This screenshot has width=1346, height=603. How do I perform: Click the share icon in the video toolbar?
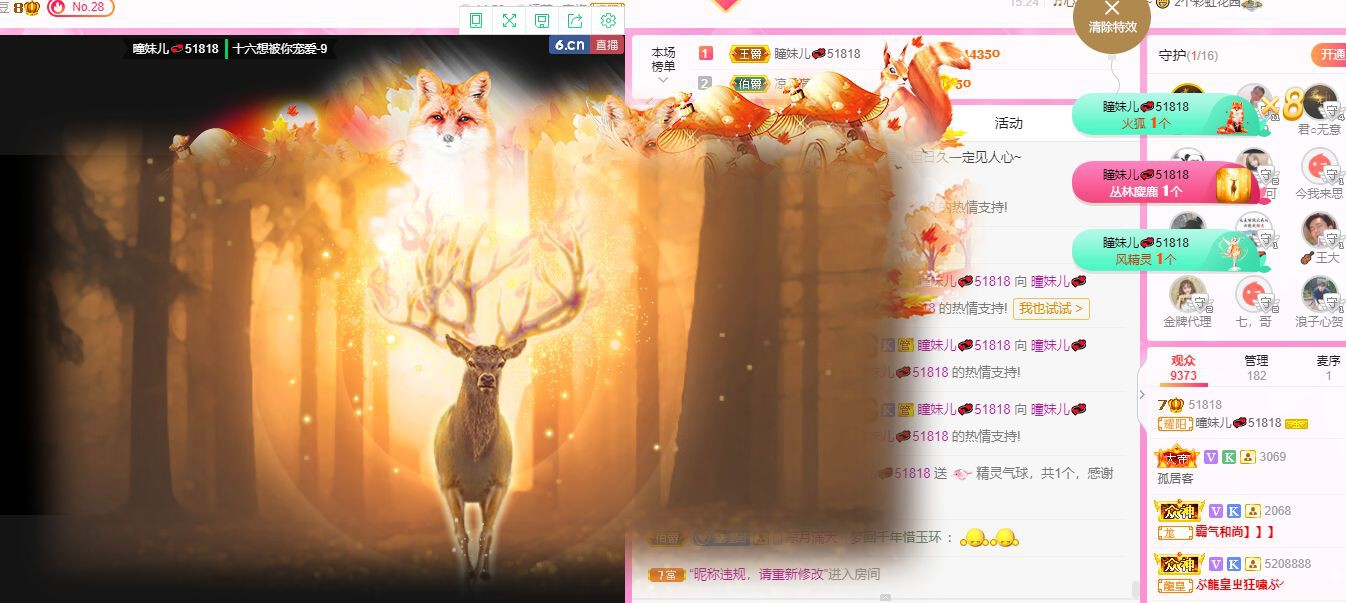coord(575,20)
